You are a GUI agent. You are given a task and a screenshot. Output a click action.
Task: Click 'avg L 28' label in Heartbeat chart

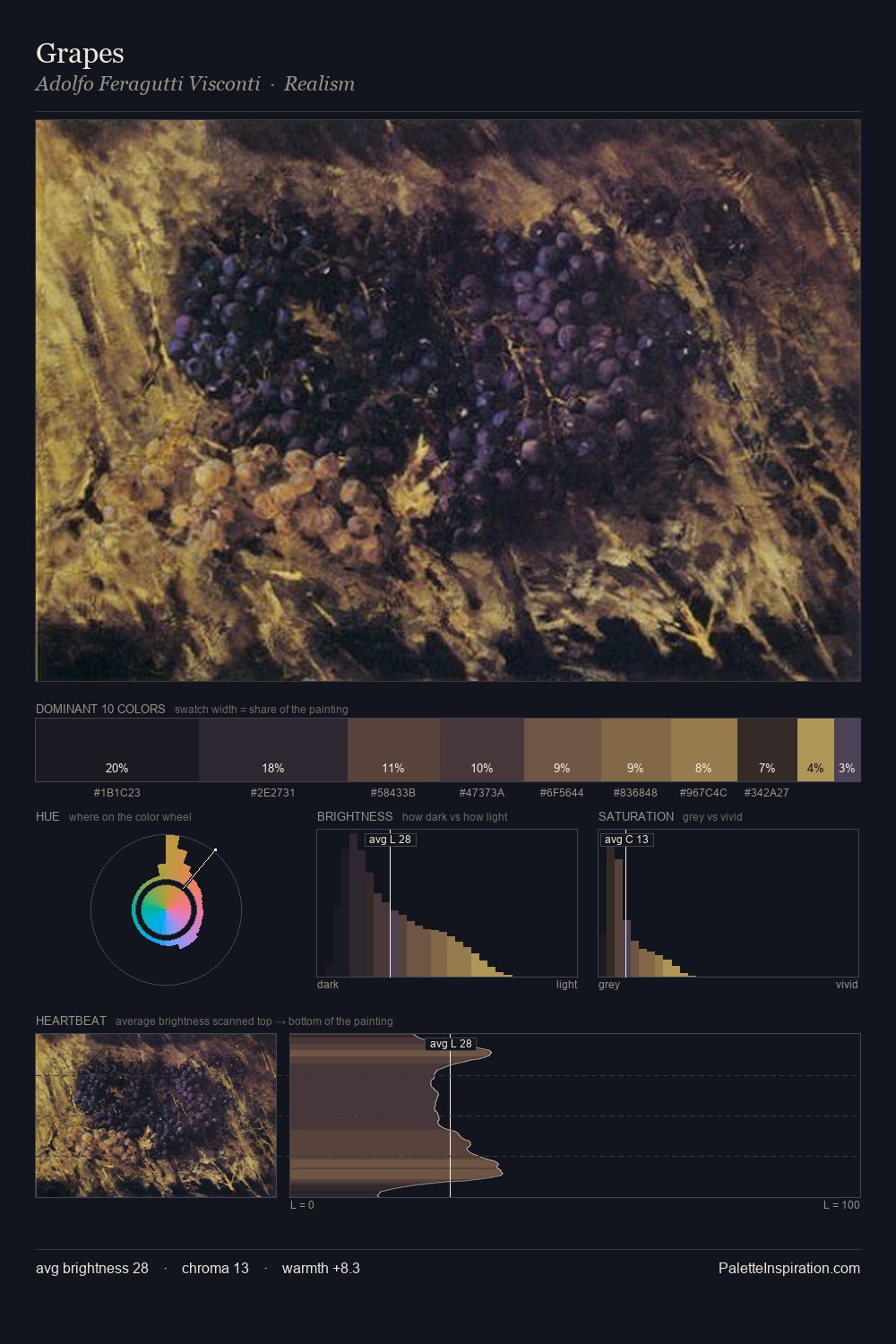[x=451, y=1044]
